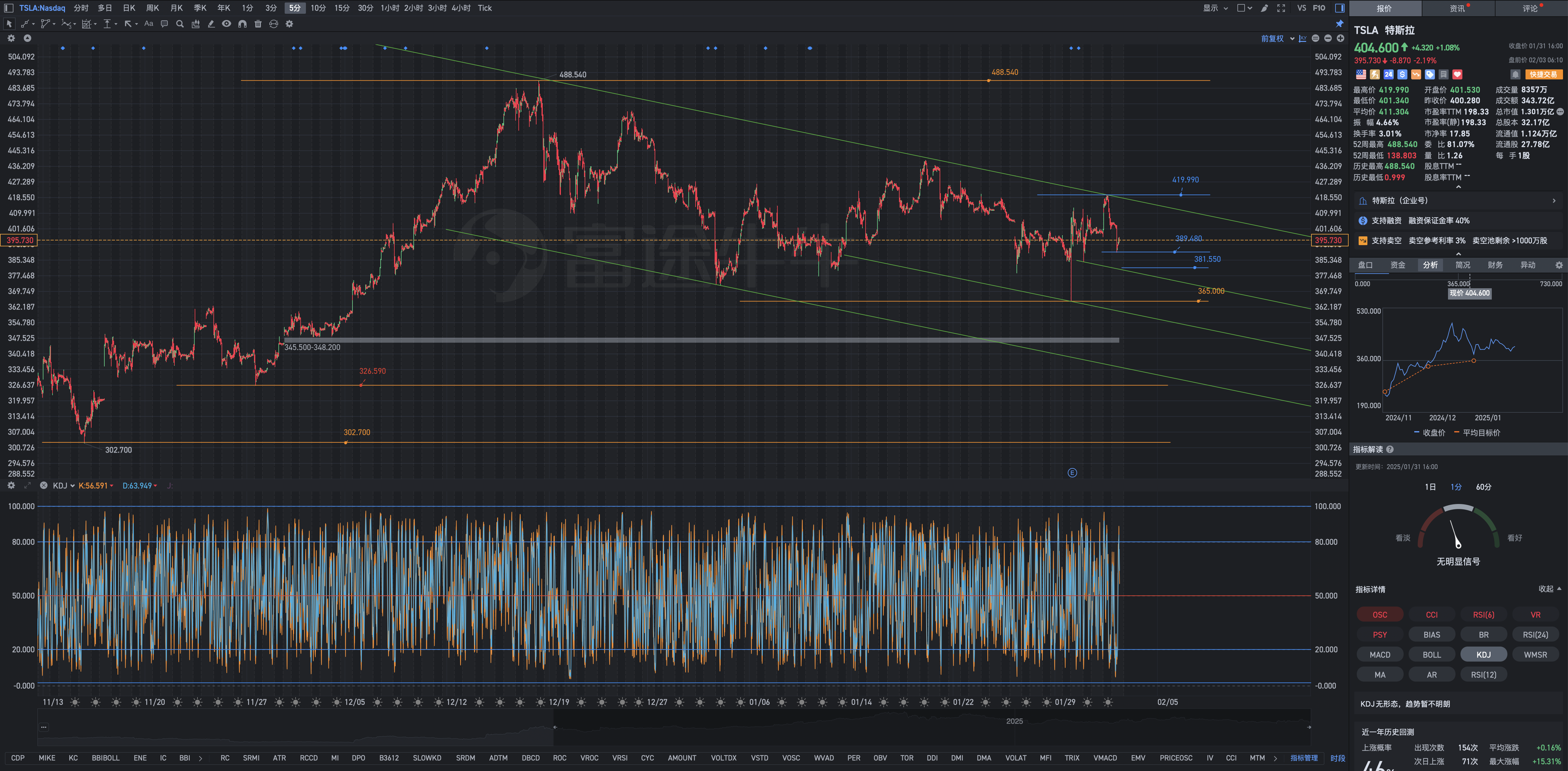
Task: Toggle drawings visibility with eye icon
Action: click(x=227, y=24)
